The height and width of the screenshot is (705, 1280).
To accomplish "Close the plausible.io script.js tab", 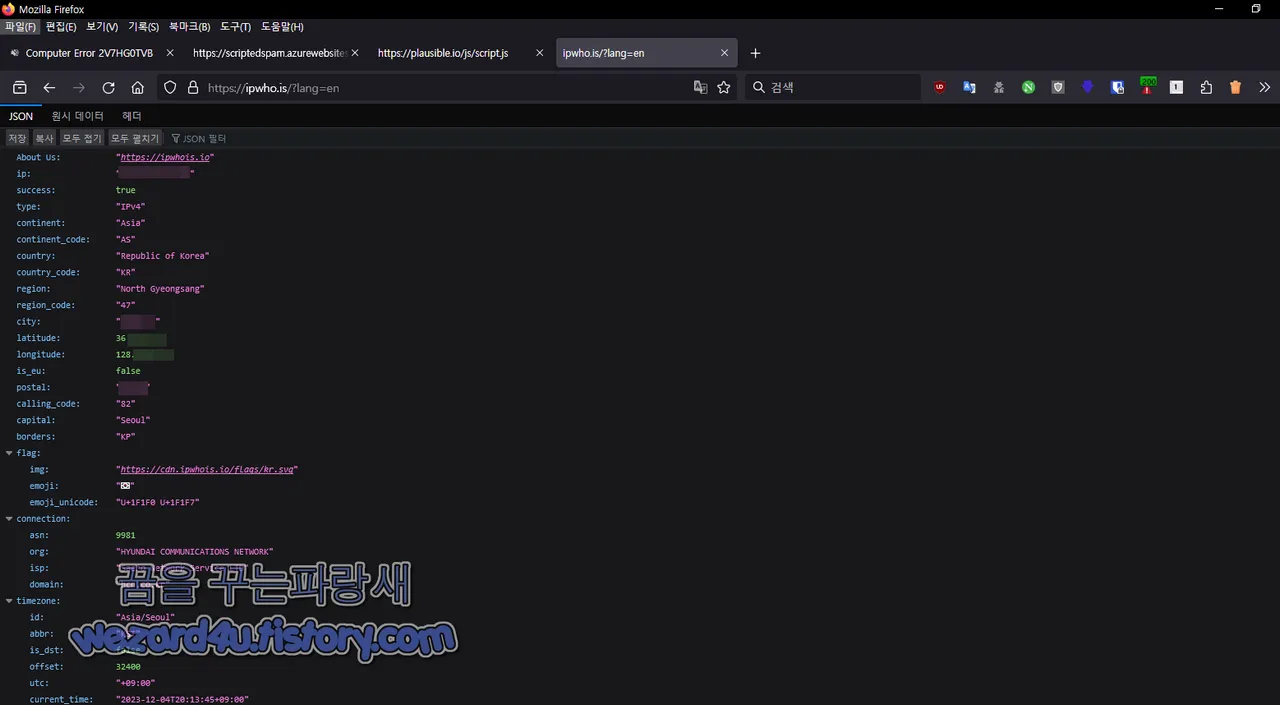I will (x=539, y=53).
